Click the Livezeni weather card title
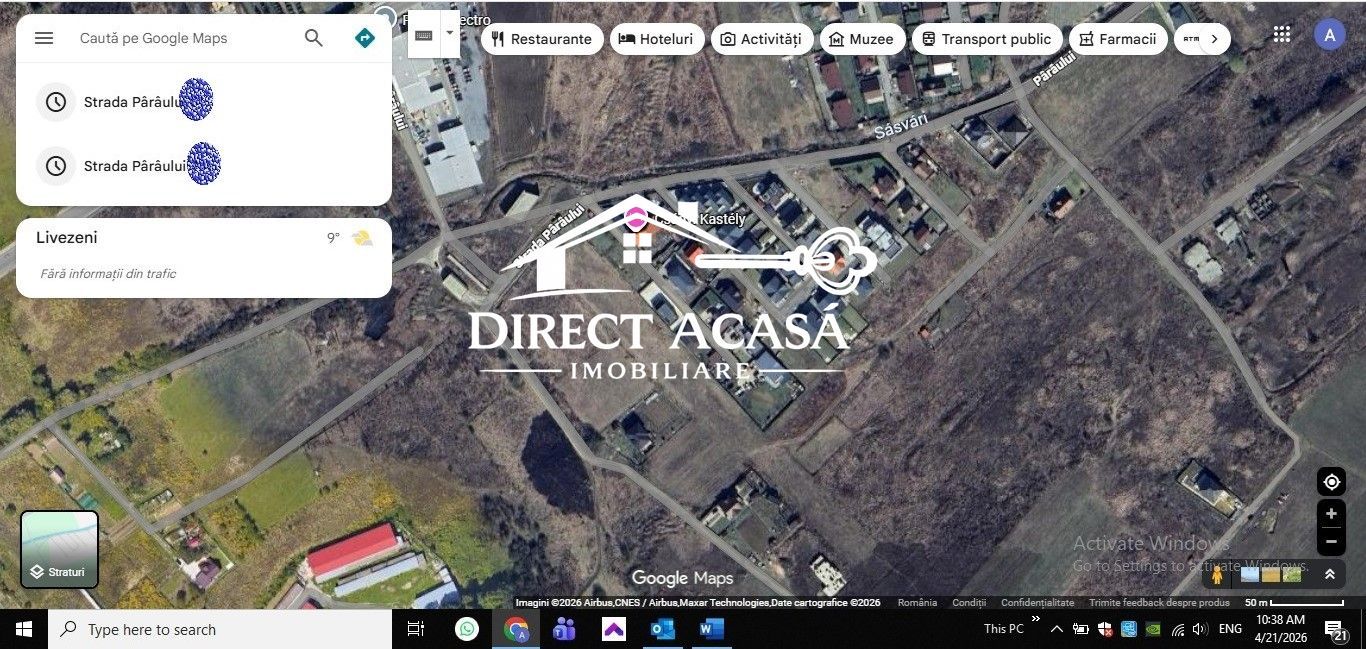This screenshot has width=1366, height=649. coord(67,238)
